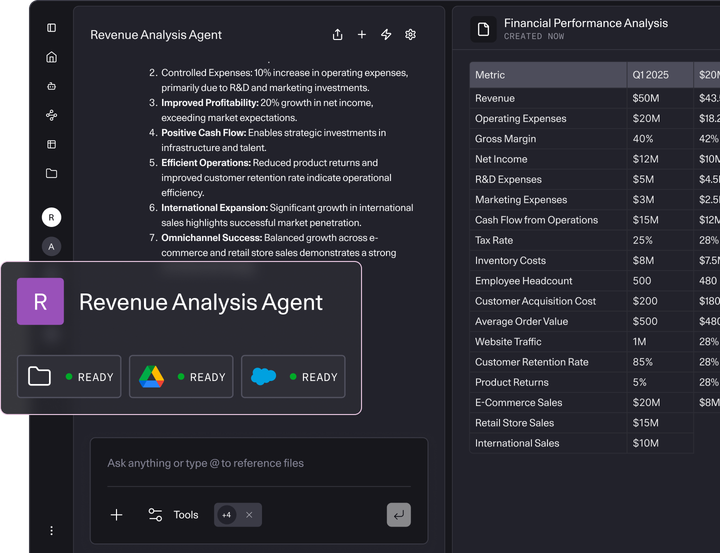Viewport: 720px width, 553px height.
Task: Open the table view sidebar icon
Action: point(51,144)
